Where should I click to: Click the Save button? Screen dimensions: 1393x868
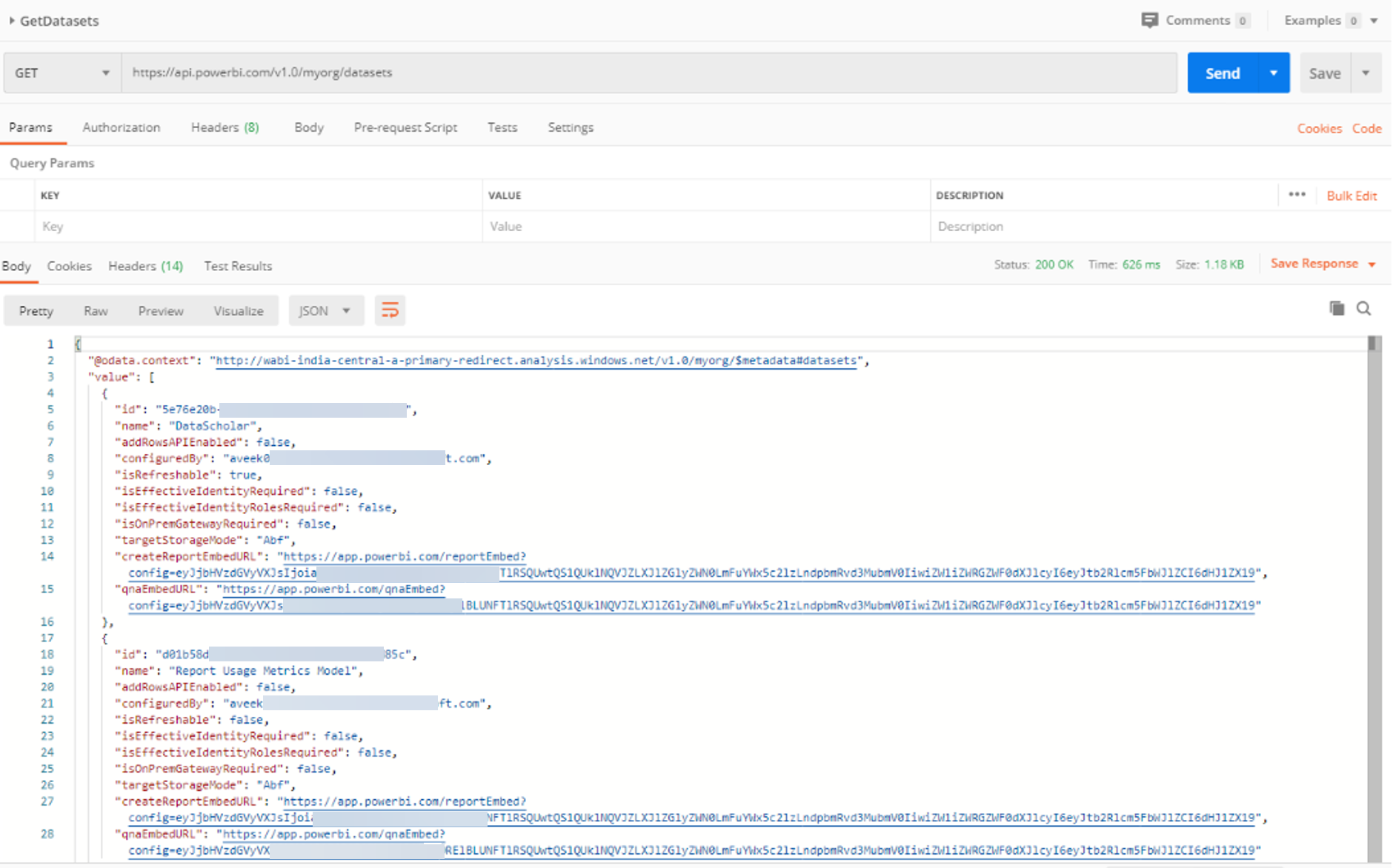click(1325, 73)
